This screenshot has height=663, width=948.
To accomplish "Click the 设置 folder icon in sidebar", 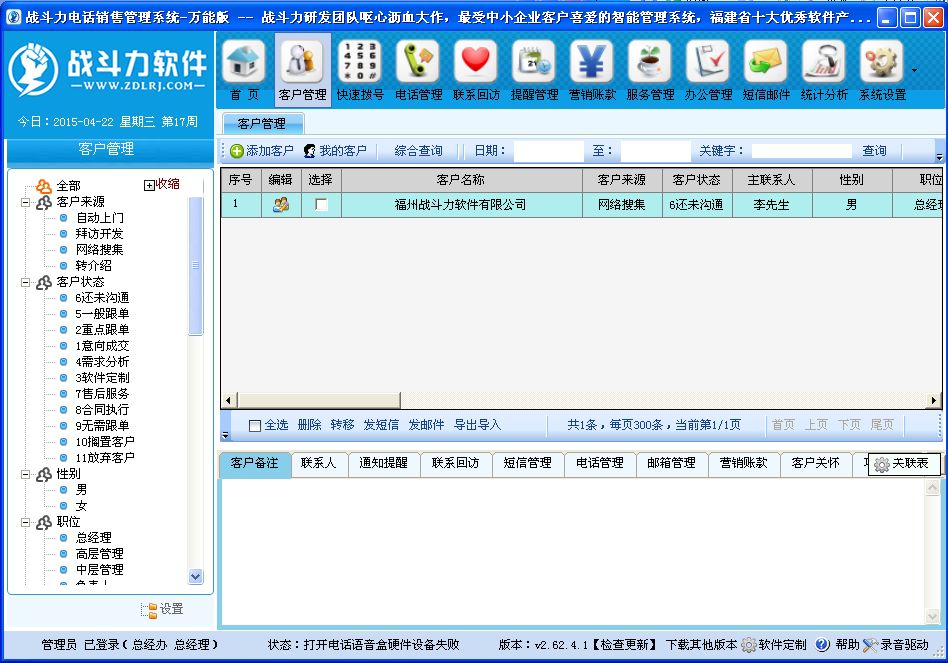I will tap(149, 610).
